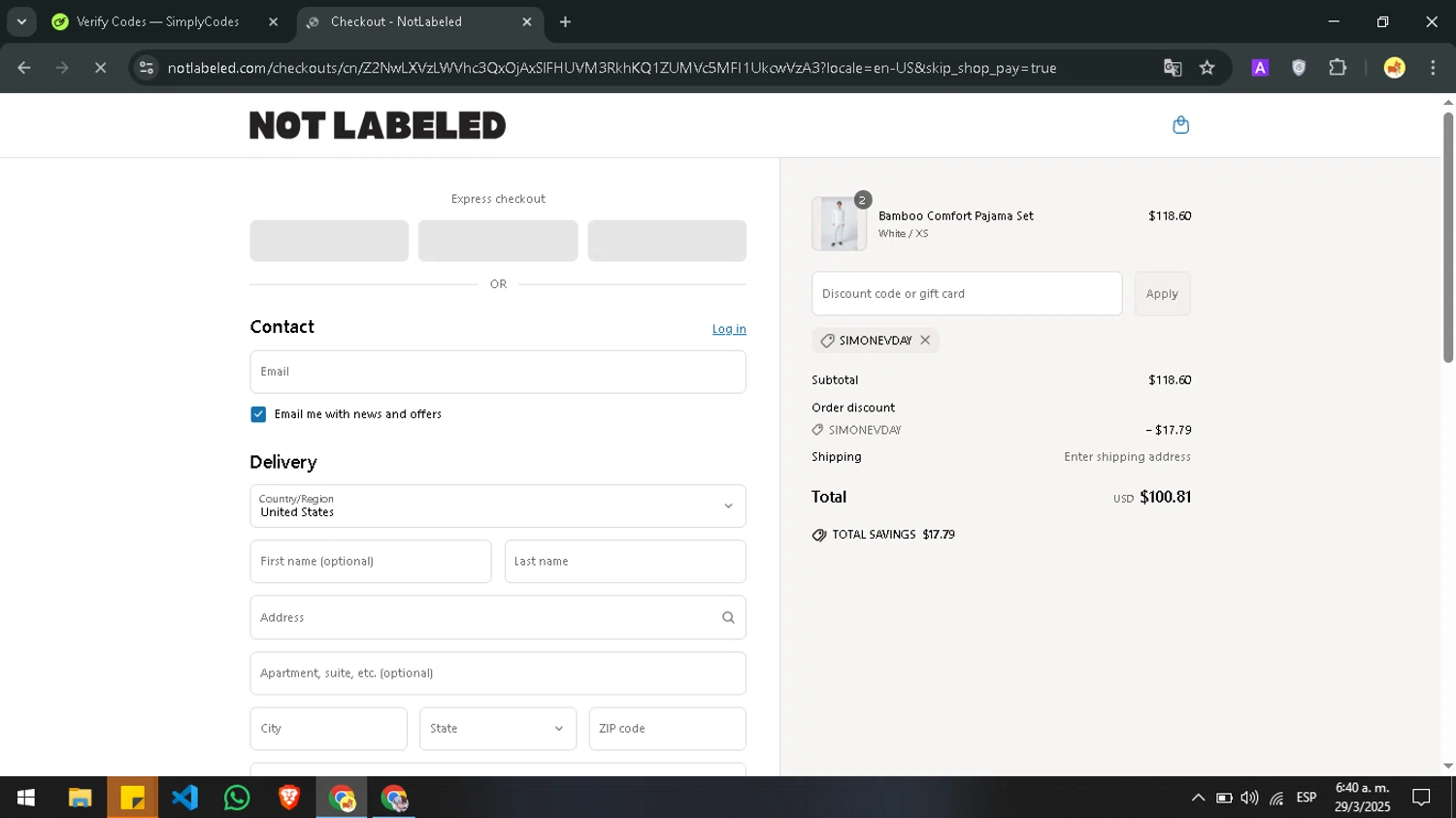This screenshot has width=1456, height=818.
Task: Open the purple A extension icon
Action: (x=1260, y=68)
